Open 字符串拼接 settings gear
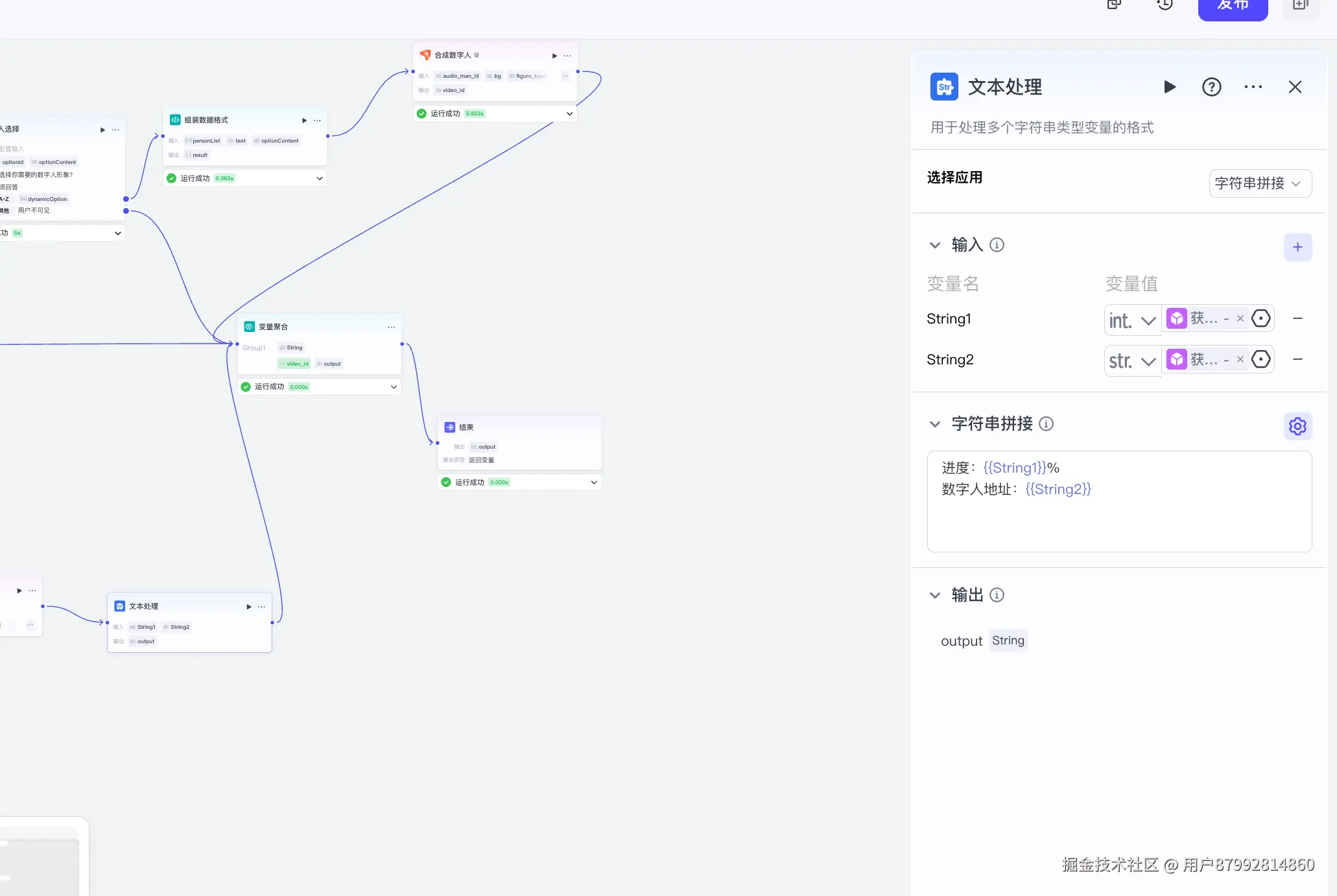1337x896 pixels. click(x=1297, y=426)
